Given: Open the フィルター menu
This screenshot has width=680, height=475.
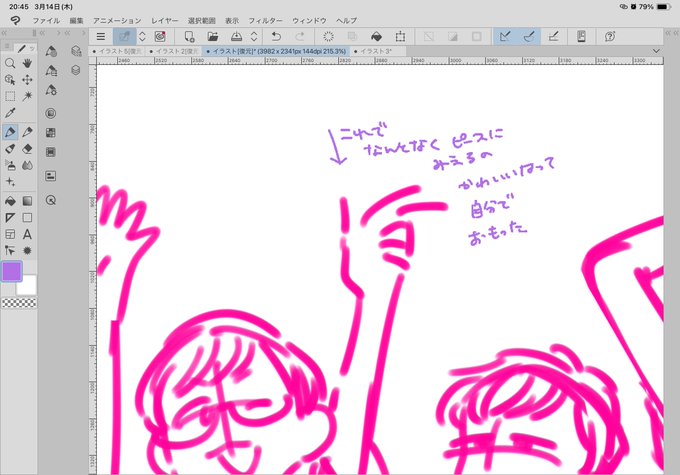Looking at the screenshot, I should (265, 20).
